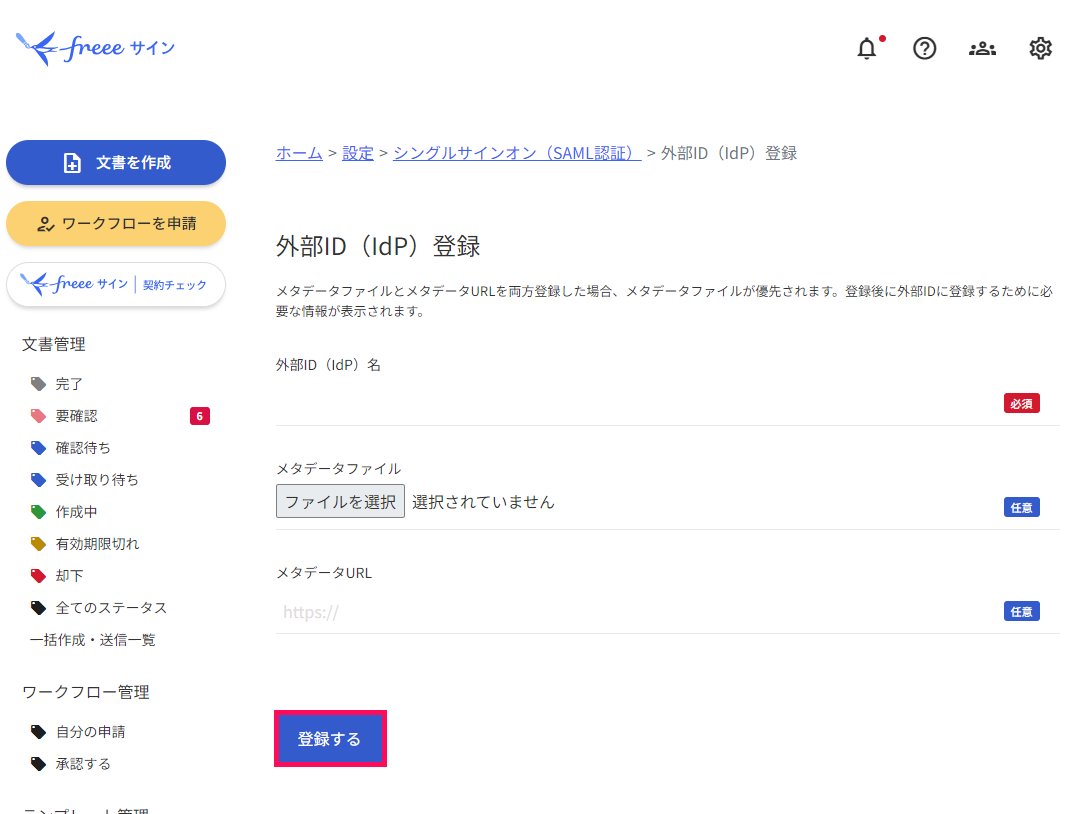Select the 確認待ち status filter
This screenshot has width=1092, height=814.
[83, 448]
